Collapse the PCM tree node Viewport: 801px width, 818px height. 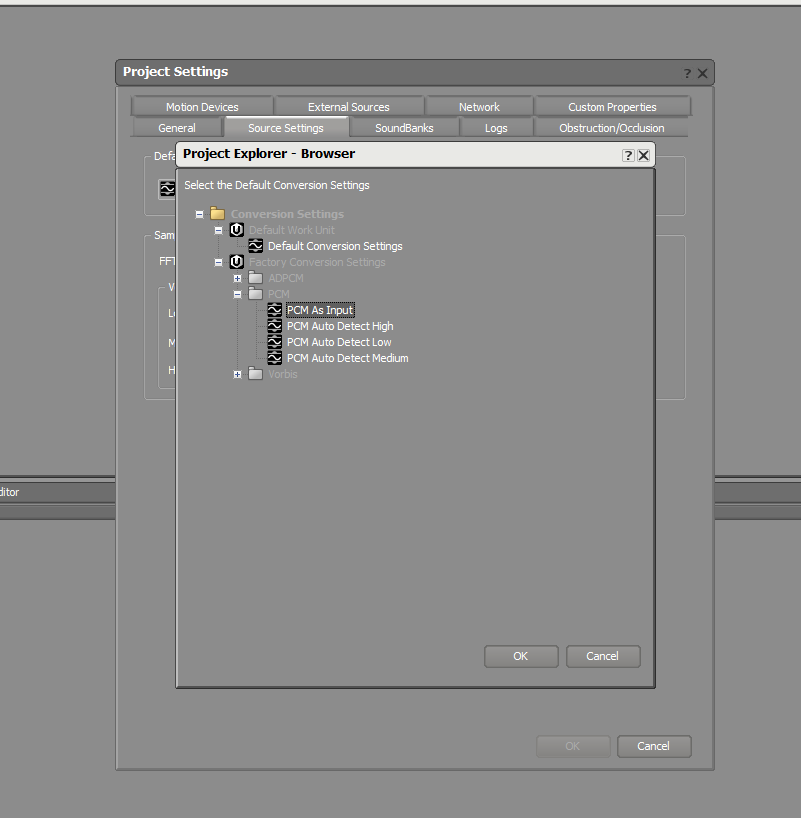pyautogui.click(x=237, y=294)
